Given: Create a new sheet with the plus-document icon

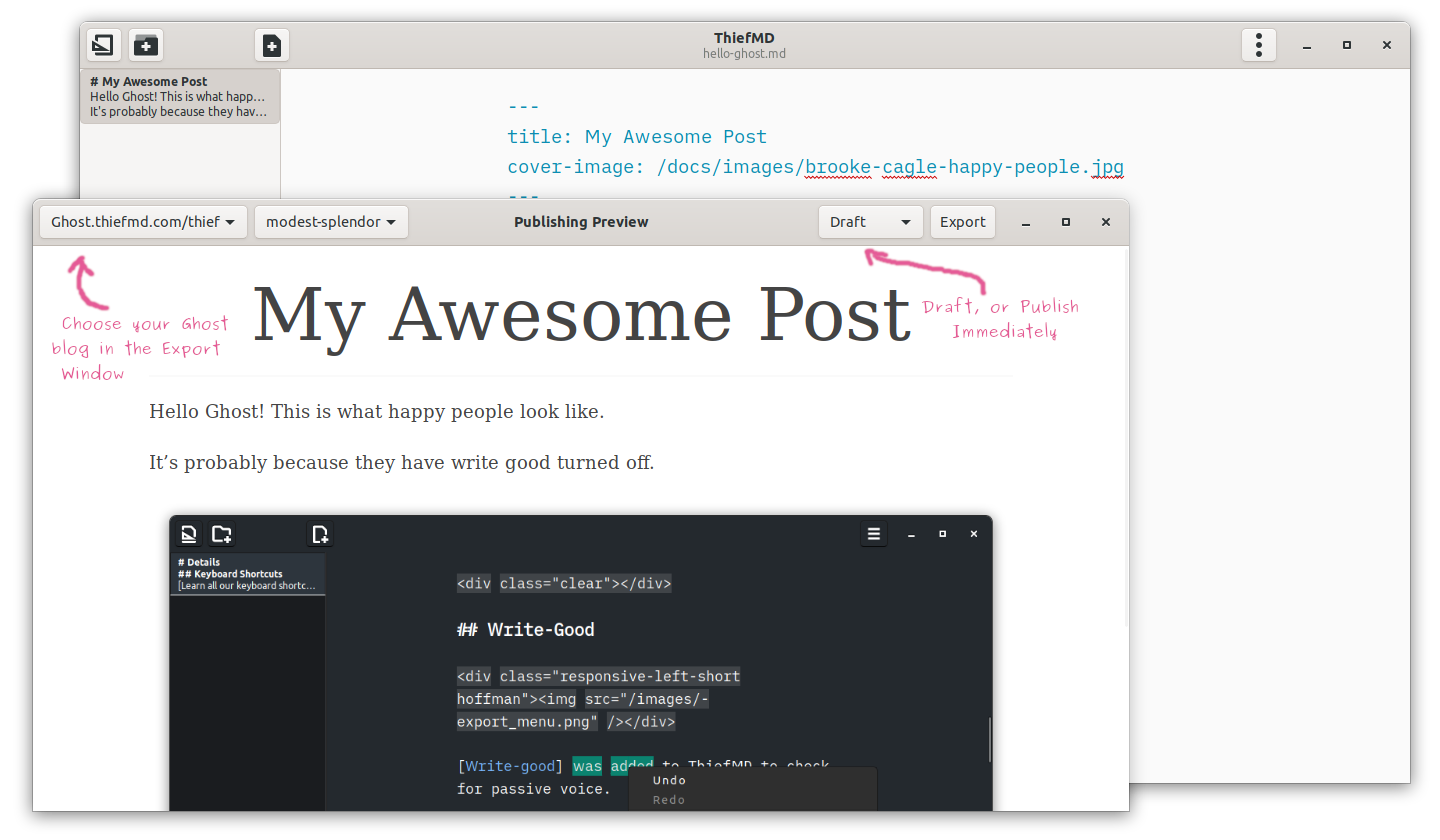Looking at the screenshot, I should (272, 45).
